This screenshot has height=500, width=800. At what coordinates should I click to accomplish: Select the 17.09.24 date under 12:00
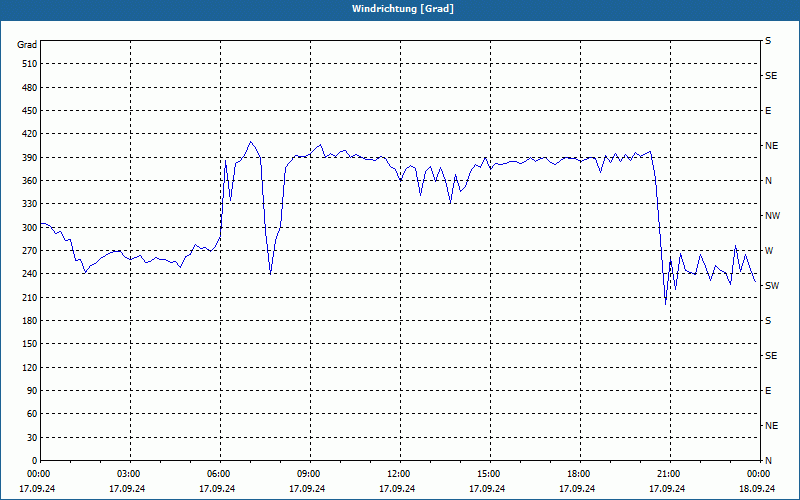coord(397,488)
